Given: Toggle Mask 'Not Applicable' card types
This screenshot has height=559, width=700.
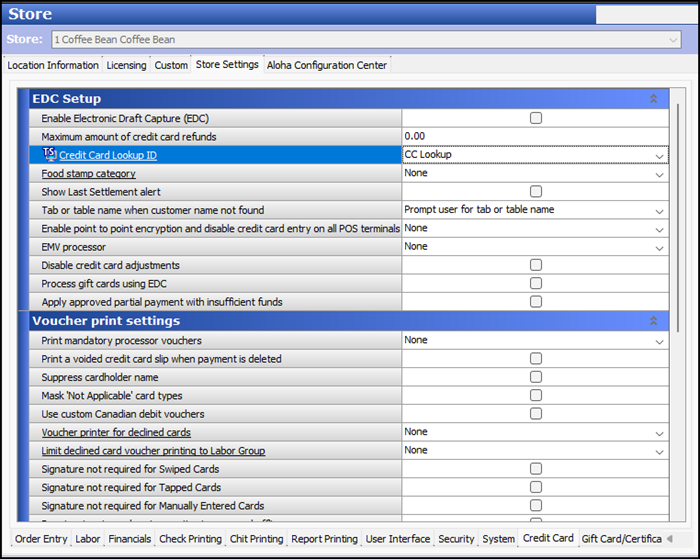Looking at the screenshot, I should pyautogui.click(x=536, y=395).
